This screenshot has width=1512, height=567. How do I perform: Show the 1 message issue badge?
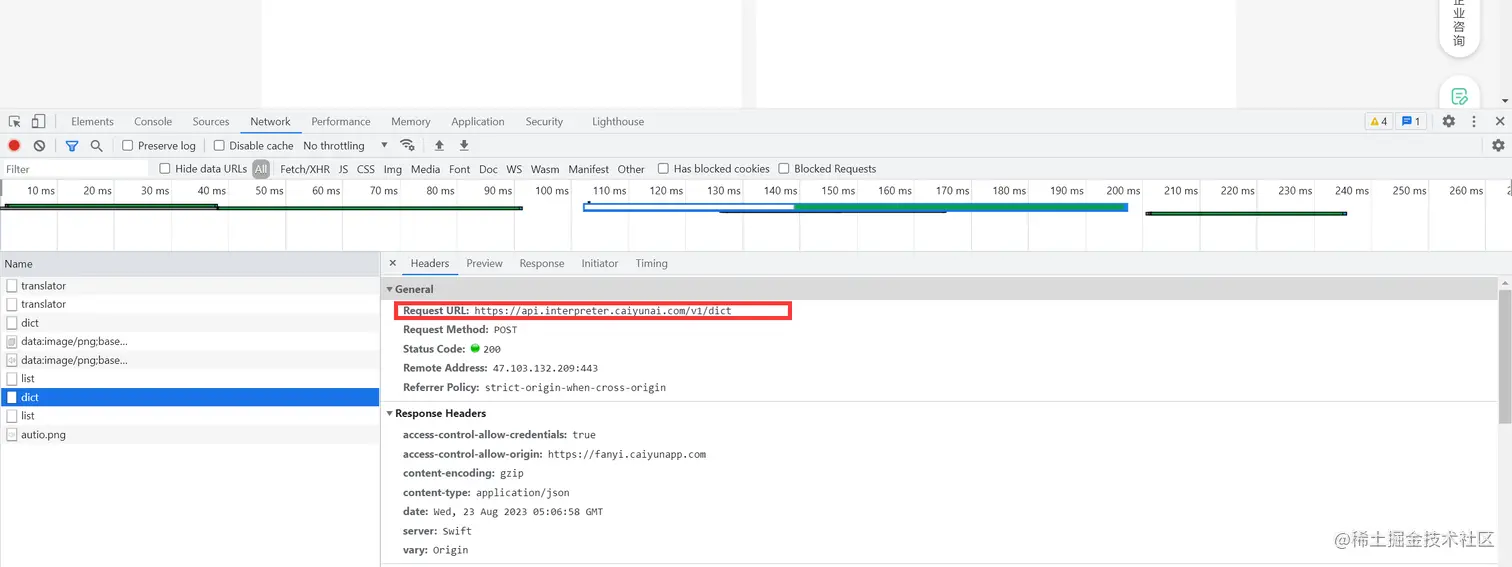click(1410, 121)
